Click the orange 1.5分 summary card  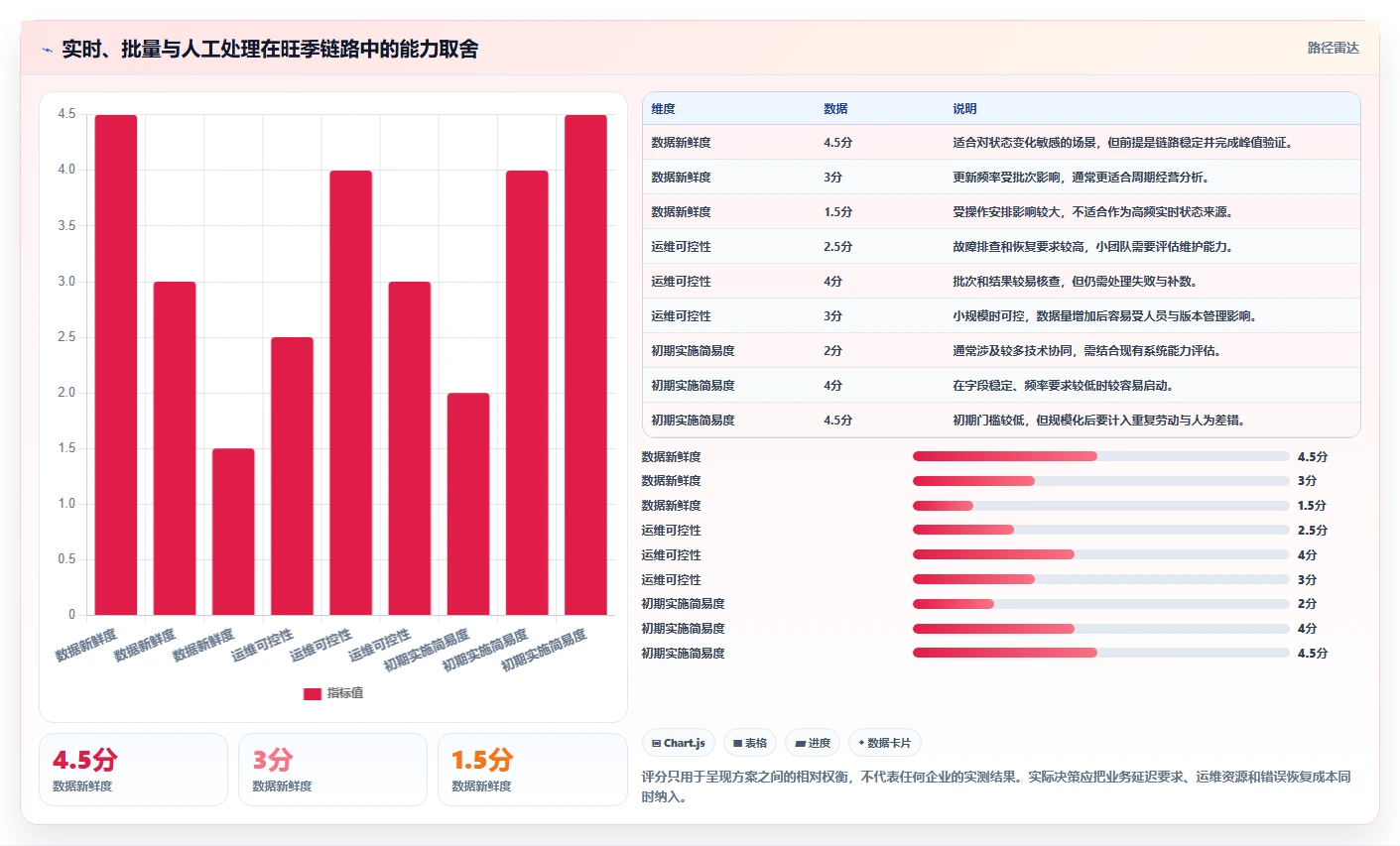(x=532, y=770)
